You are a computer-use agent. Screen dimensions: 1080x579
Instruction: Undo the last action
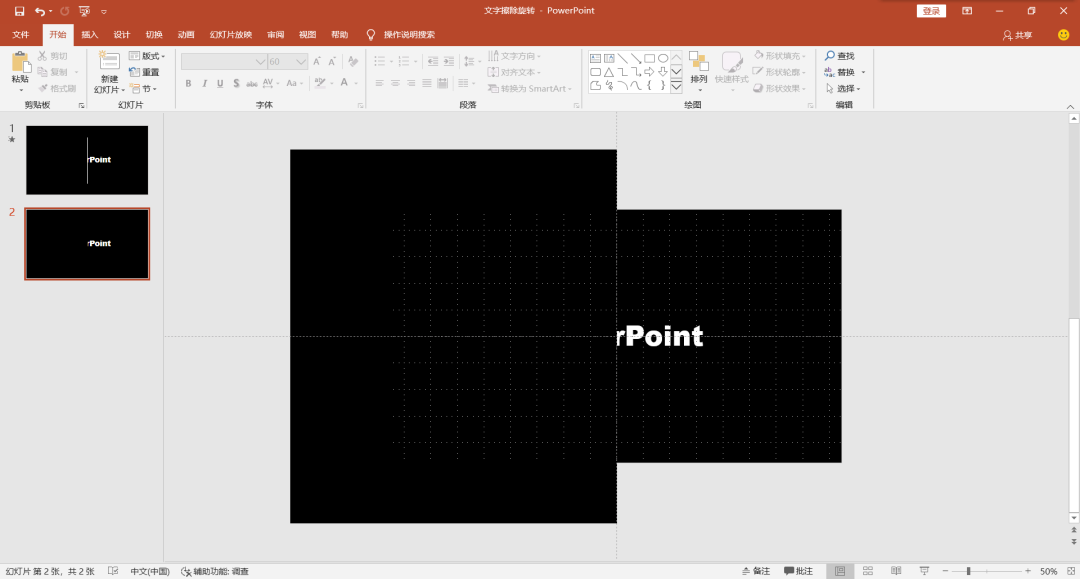pos(40,11)
